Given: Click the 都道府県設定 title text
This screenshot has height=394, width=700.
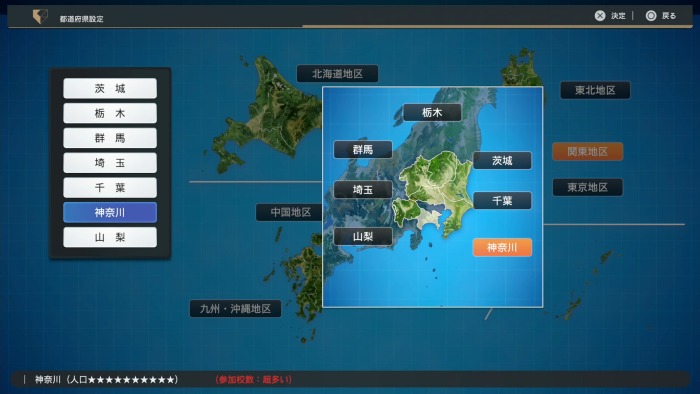Looking at the screenshot, I should click(x=82, y=19).
